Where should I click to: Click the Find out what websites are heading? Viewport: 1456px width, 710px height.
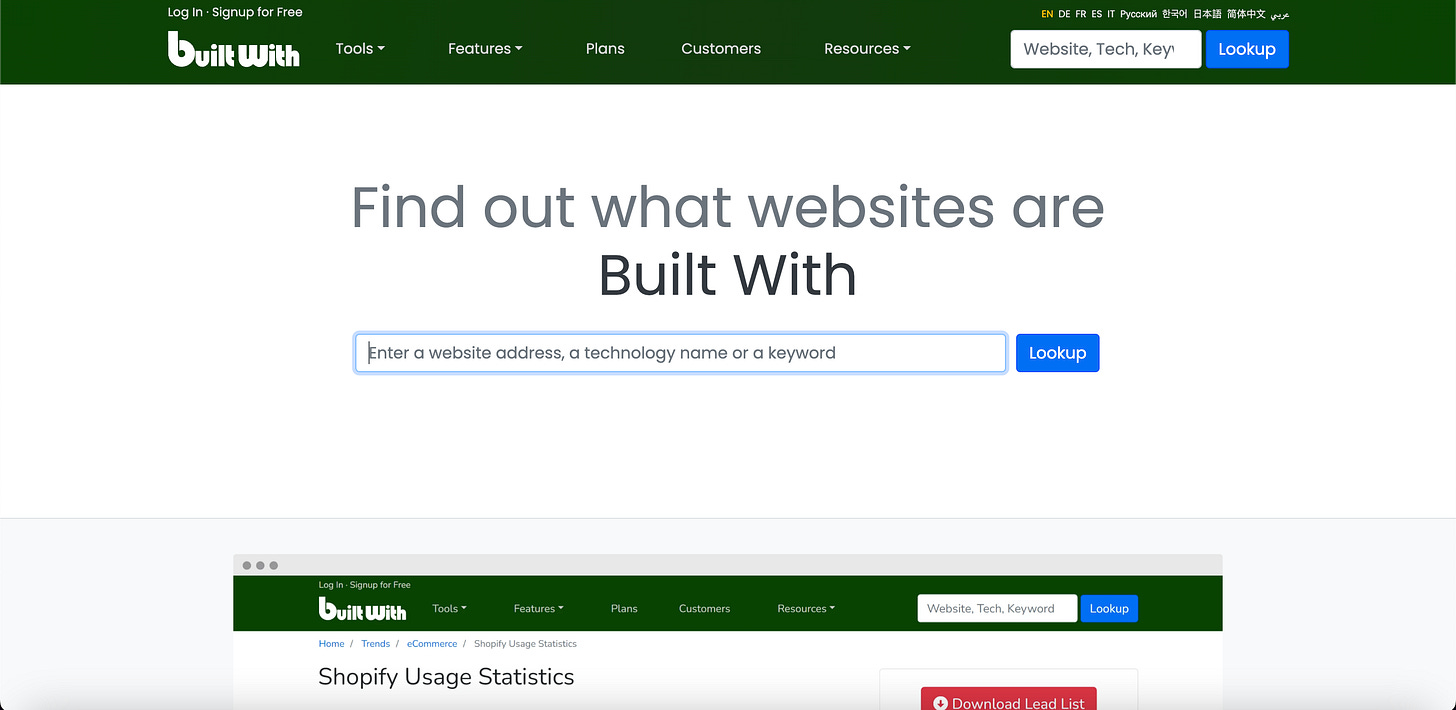[x=728, y=207]
